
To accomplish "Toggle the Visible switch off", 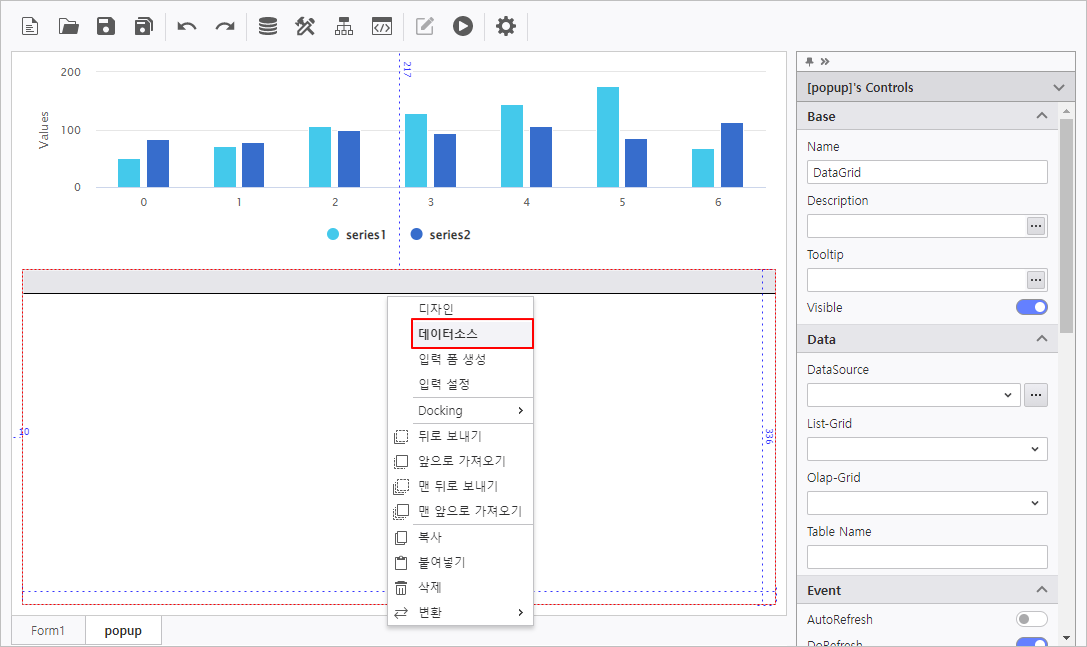I will (x=1031, y=307).
